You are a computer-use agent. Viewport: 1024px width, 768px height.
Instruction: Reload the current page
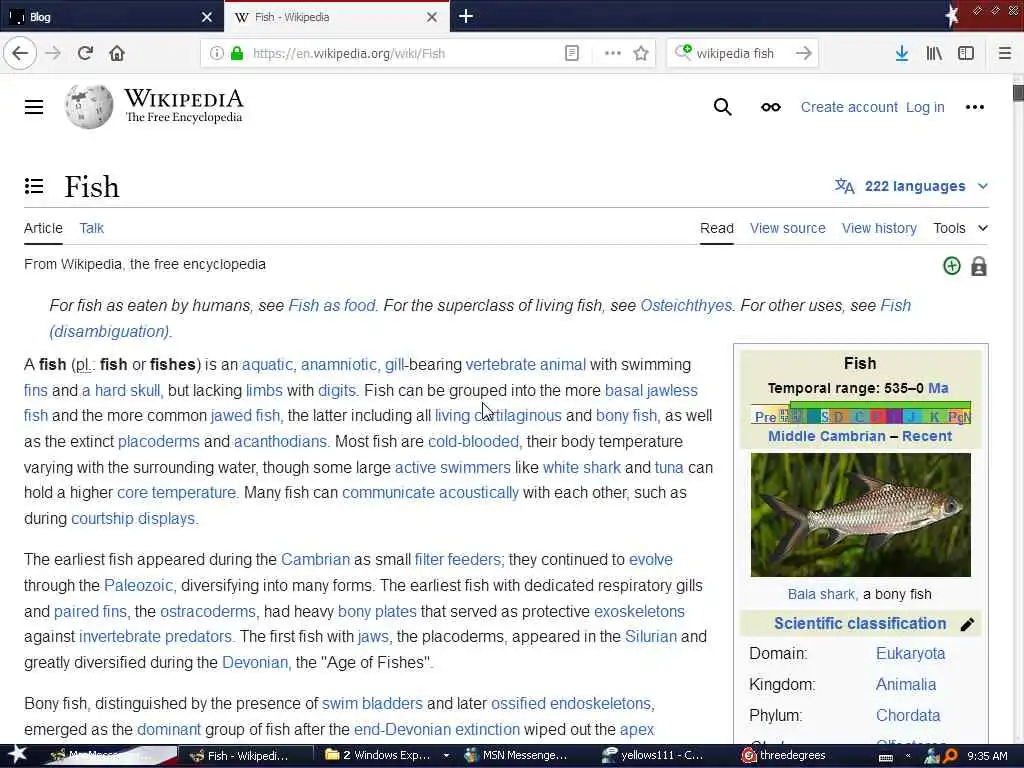85,53
